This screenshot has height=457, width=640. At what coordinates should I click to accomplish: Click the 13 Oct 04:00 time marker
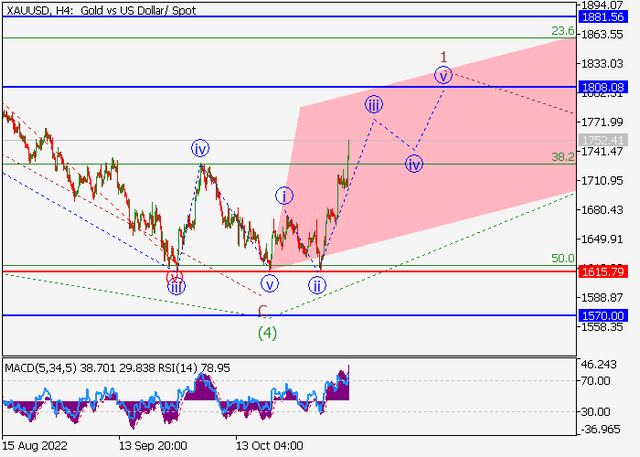click(269, 446)
